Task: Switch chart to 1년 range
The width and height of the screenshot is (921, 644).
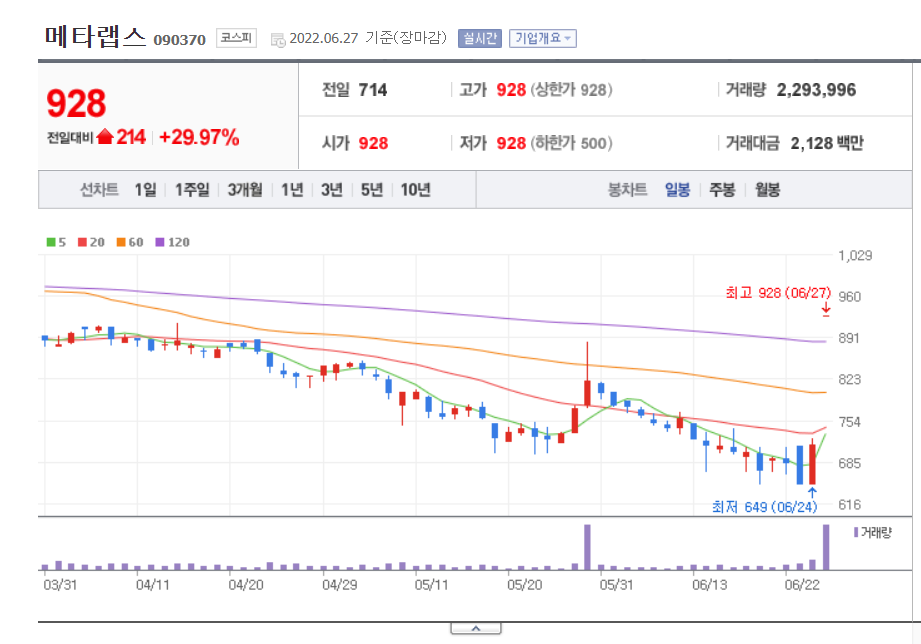Action: [292, 190]
